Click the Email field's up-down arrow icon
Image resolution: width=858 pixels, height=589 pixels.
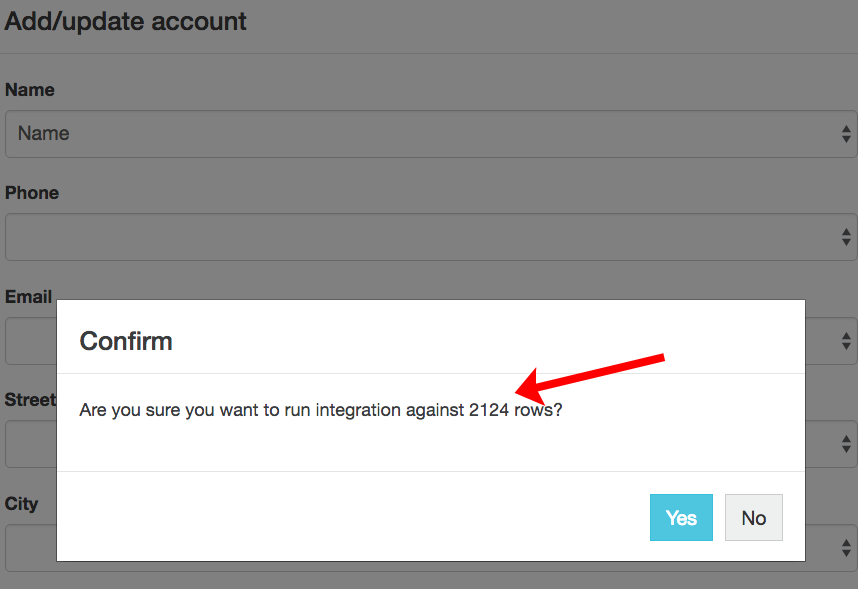[x=846, y=341]
